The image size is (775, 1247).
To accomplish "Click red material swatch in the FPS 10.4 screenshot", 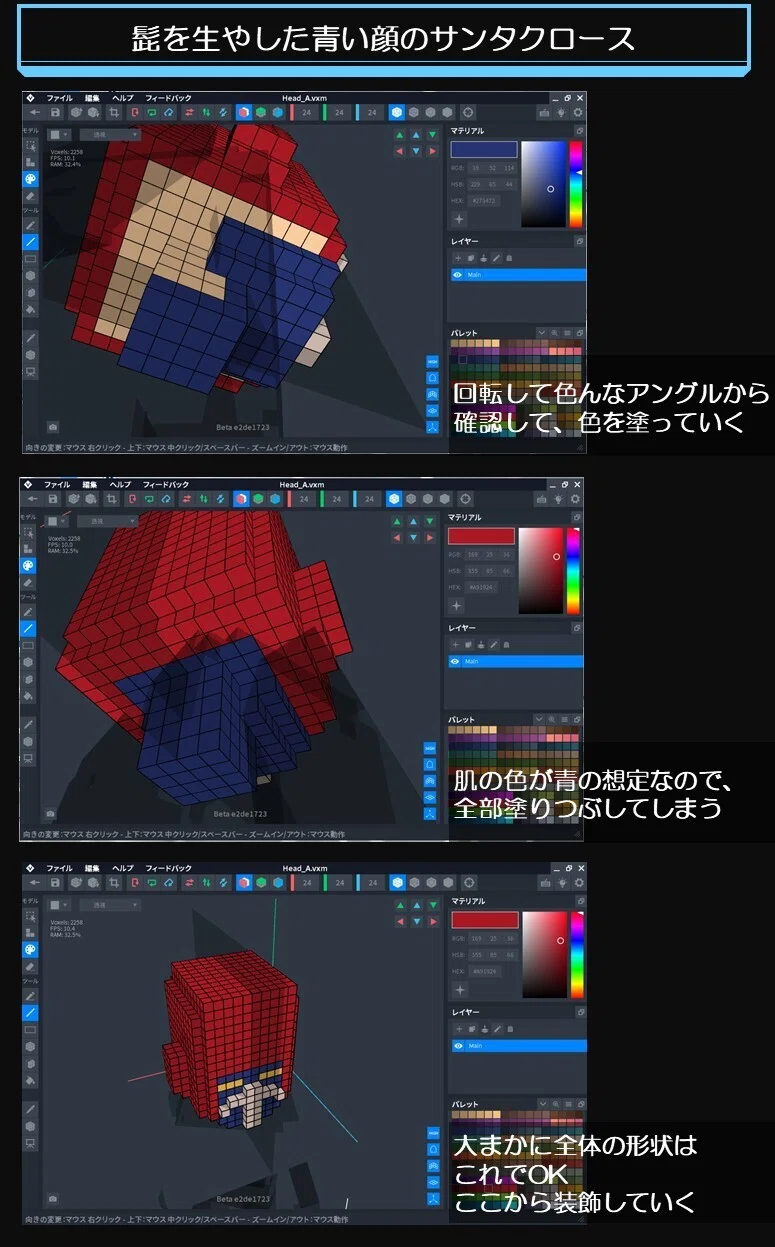I will pos(485,920).
